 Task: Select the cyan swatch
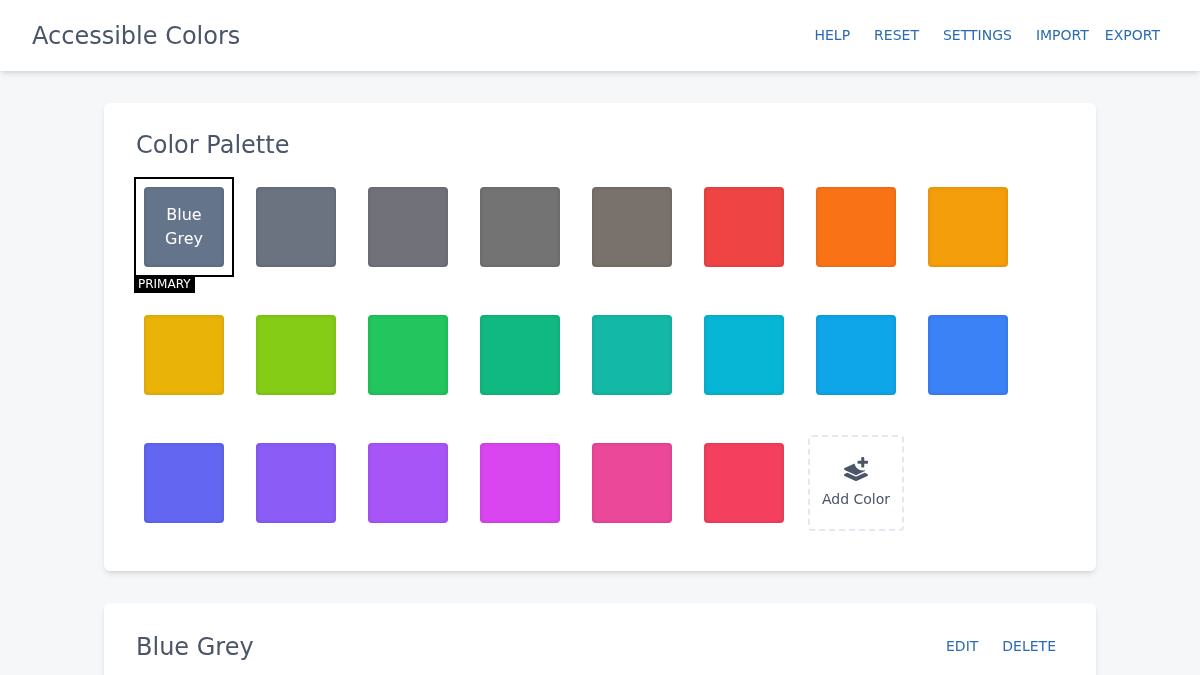tap(744, 355)
